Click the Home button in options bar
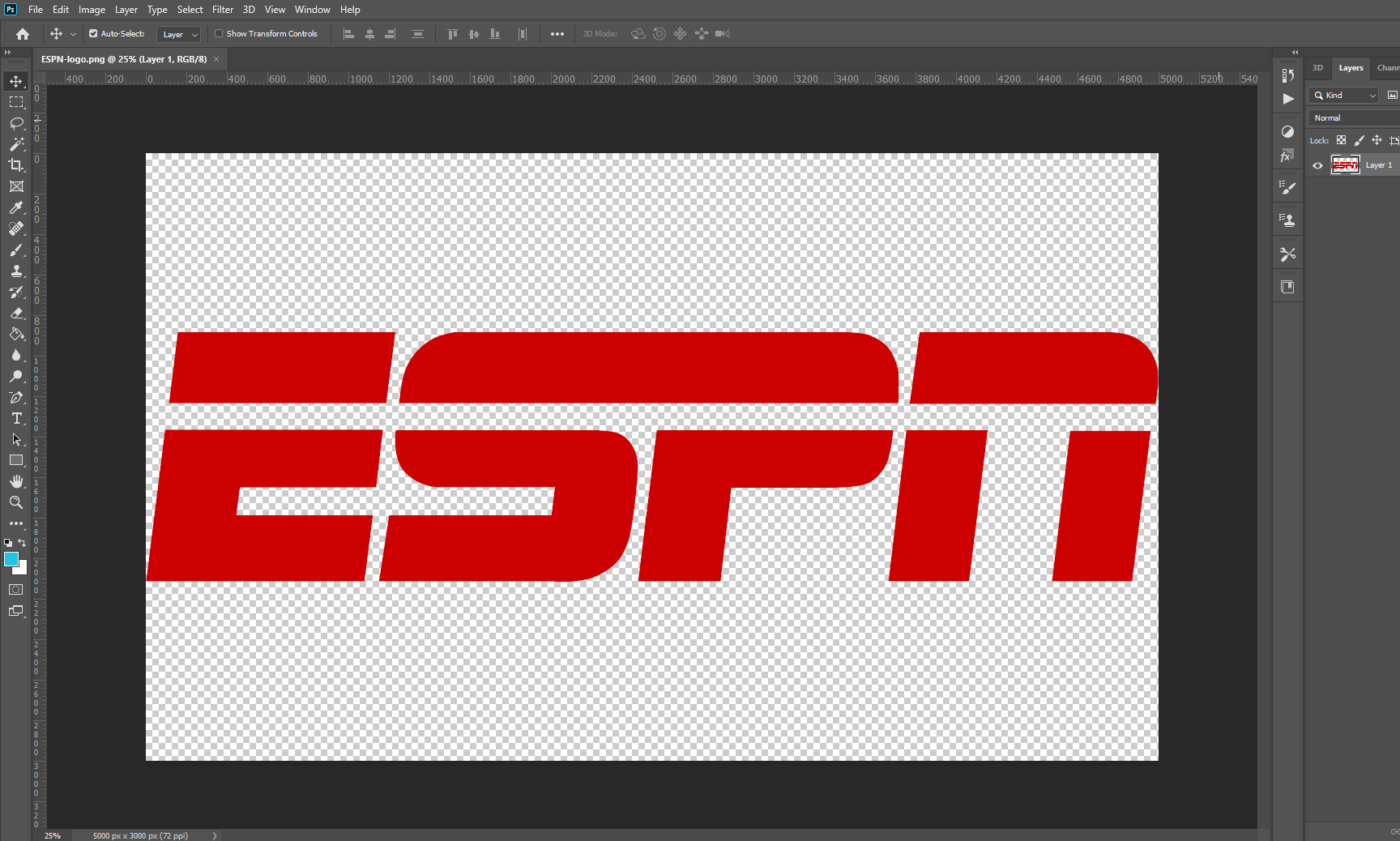This screenshot has width=1400, height=841. 23,34
